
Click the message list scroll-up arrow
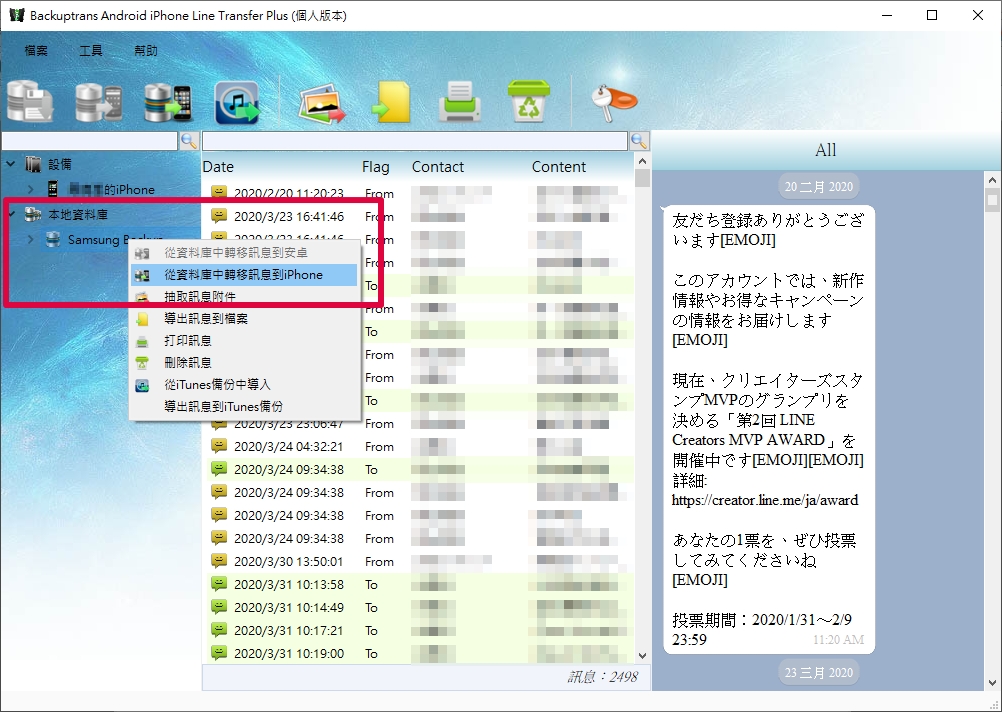pos(642,162)
